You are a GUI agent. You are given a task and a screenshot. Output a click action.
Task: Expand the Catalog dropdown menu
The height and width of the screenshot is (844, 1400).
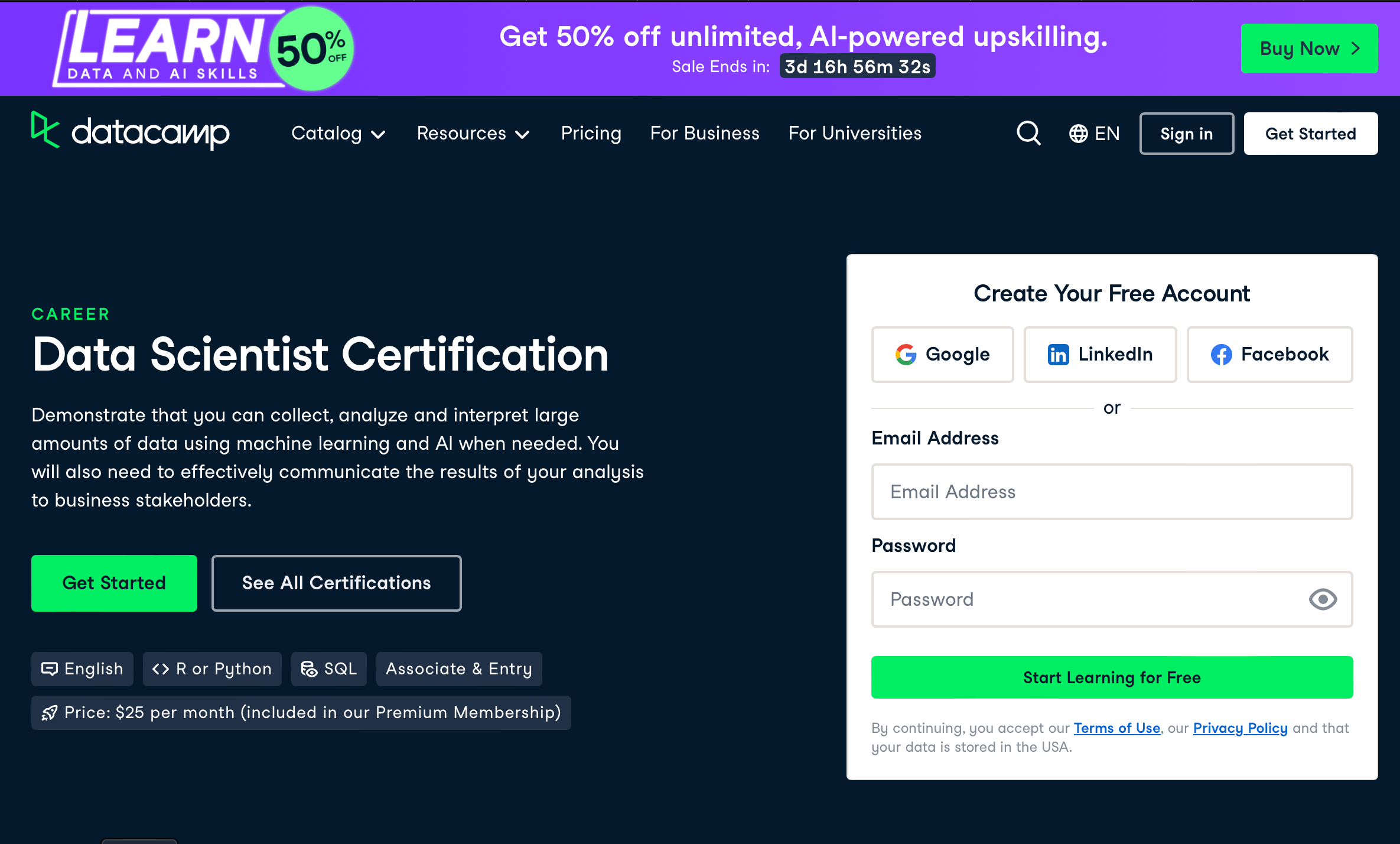(x=338, y=134)
